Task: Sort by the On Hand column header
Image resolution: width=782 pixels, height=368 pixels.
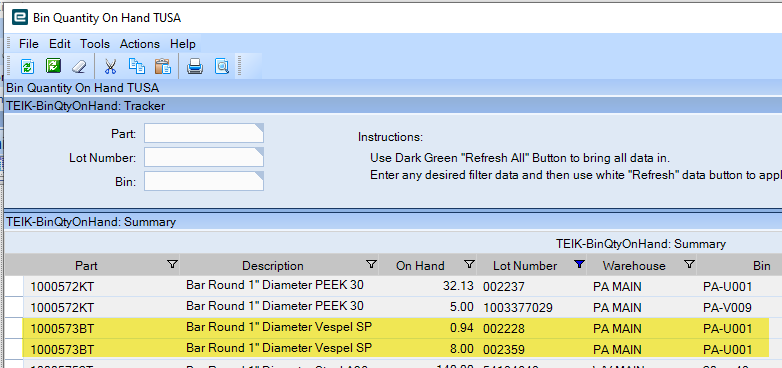Action: tap(420, 266)
